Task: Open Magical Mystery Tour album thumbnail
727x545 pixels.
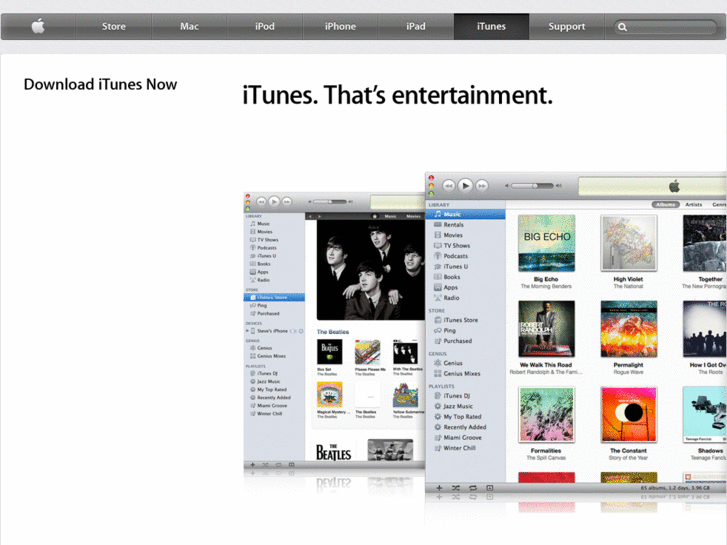Action: [330, 394]
